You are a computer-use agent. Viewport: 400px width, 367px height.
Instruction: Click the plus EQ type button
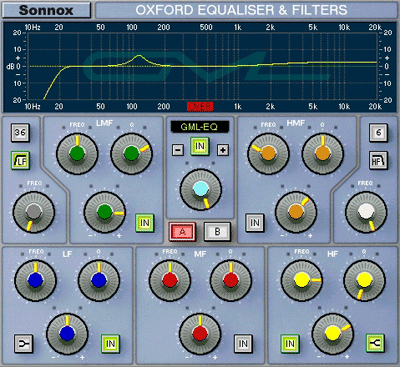[x=223, y=150]
